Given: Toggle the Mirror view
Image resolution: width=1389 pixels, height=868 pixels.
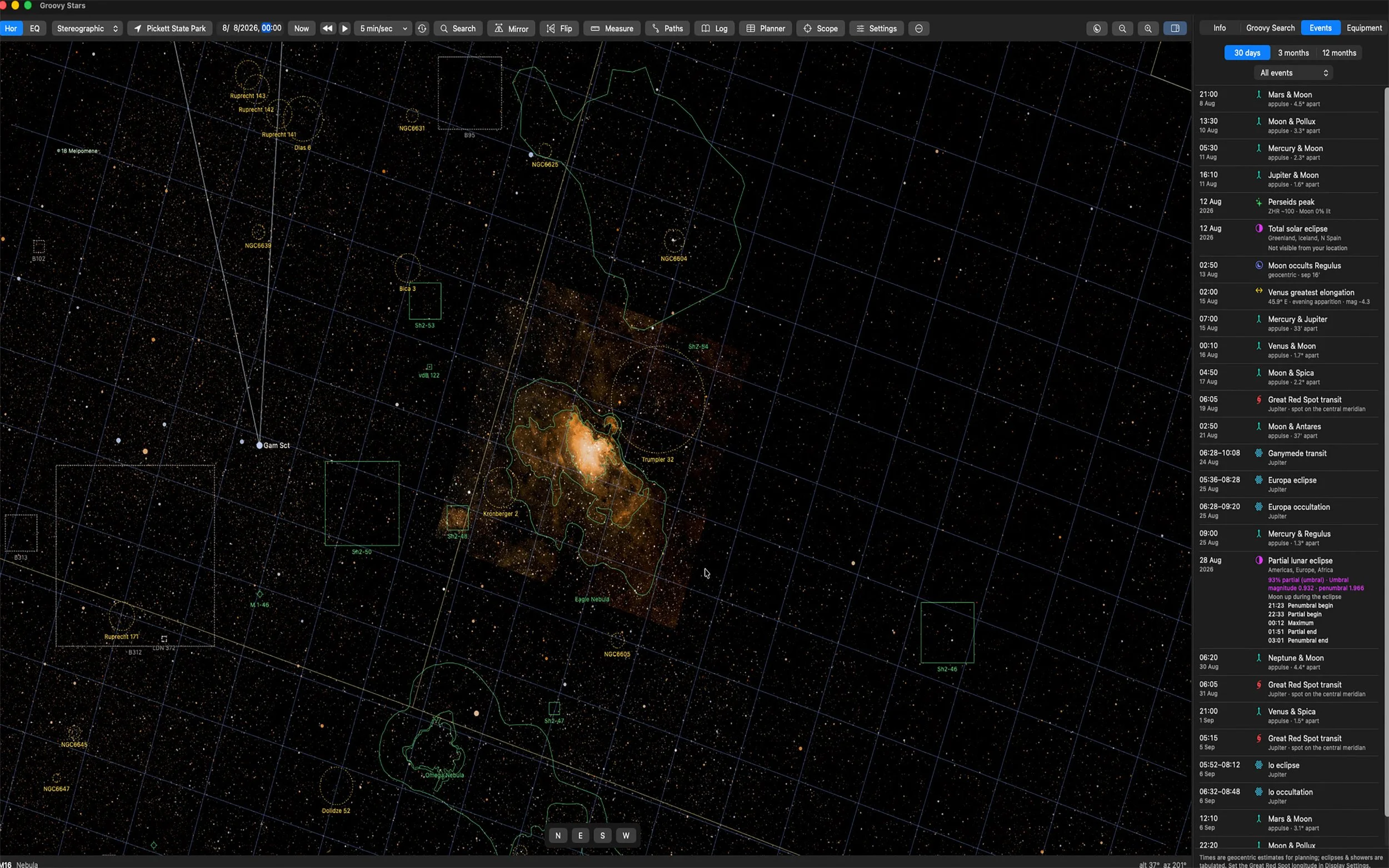Looking at the screenshot, I should click(x=511, y=28).
